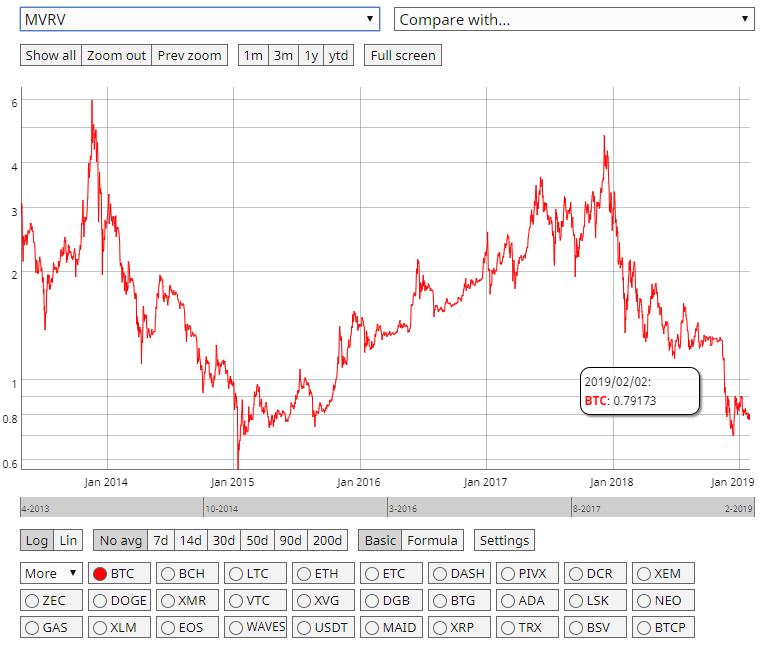Open the MVRV metric dropdown

(x=199, y=19)
